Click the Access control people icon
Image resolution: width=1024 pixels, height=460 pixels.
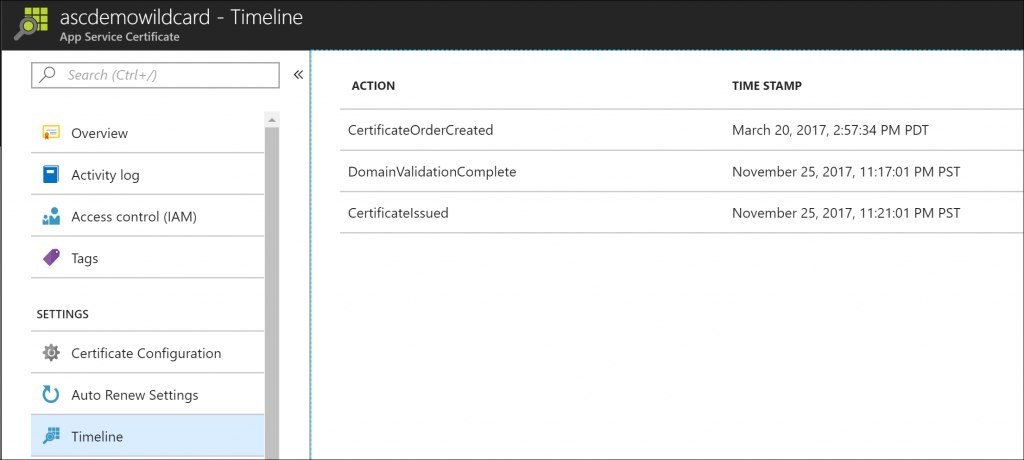[51, 217]
